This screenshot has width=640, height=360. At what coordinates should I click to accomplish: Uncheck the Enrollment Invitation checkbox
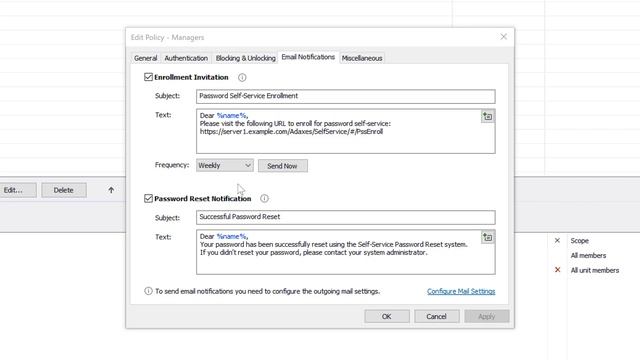148,77
